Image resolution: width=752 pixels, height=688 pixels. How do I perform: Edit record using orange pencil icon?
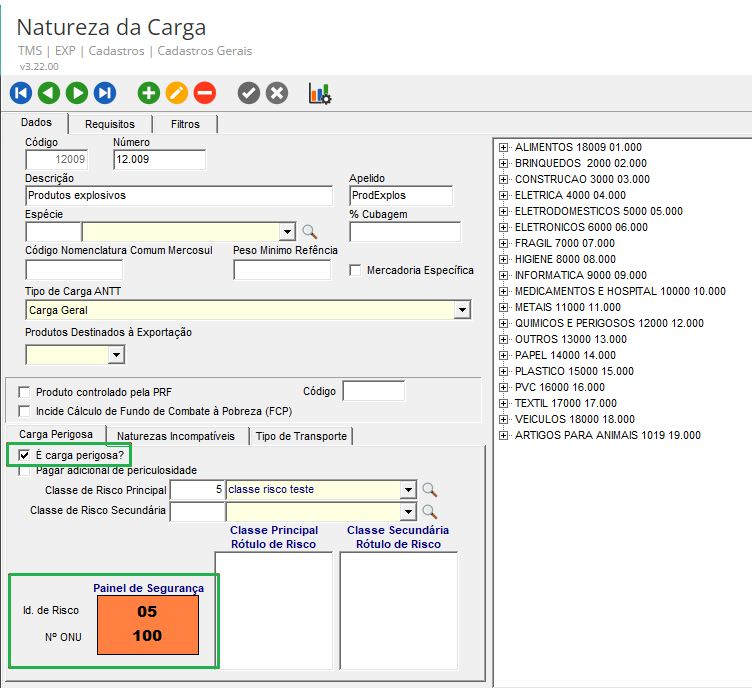(177, 93)
